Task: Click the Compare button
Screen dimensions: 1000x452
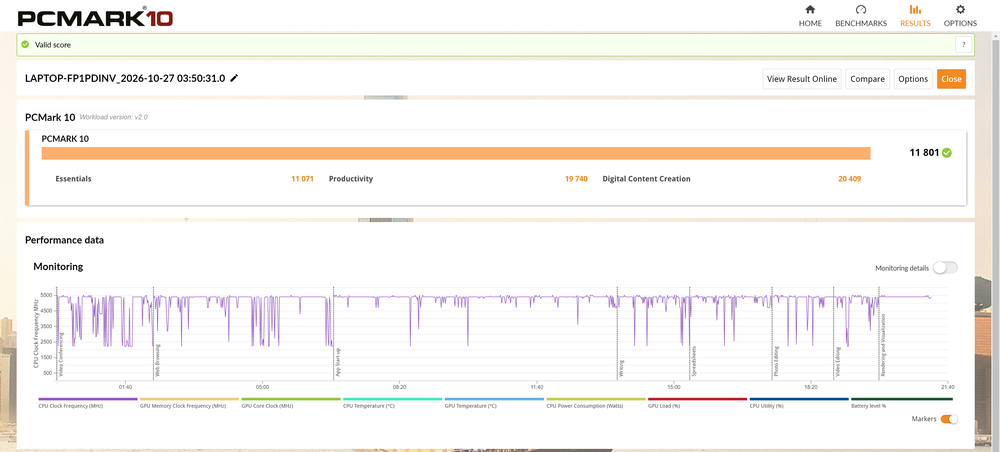Action: 867,79
